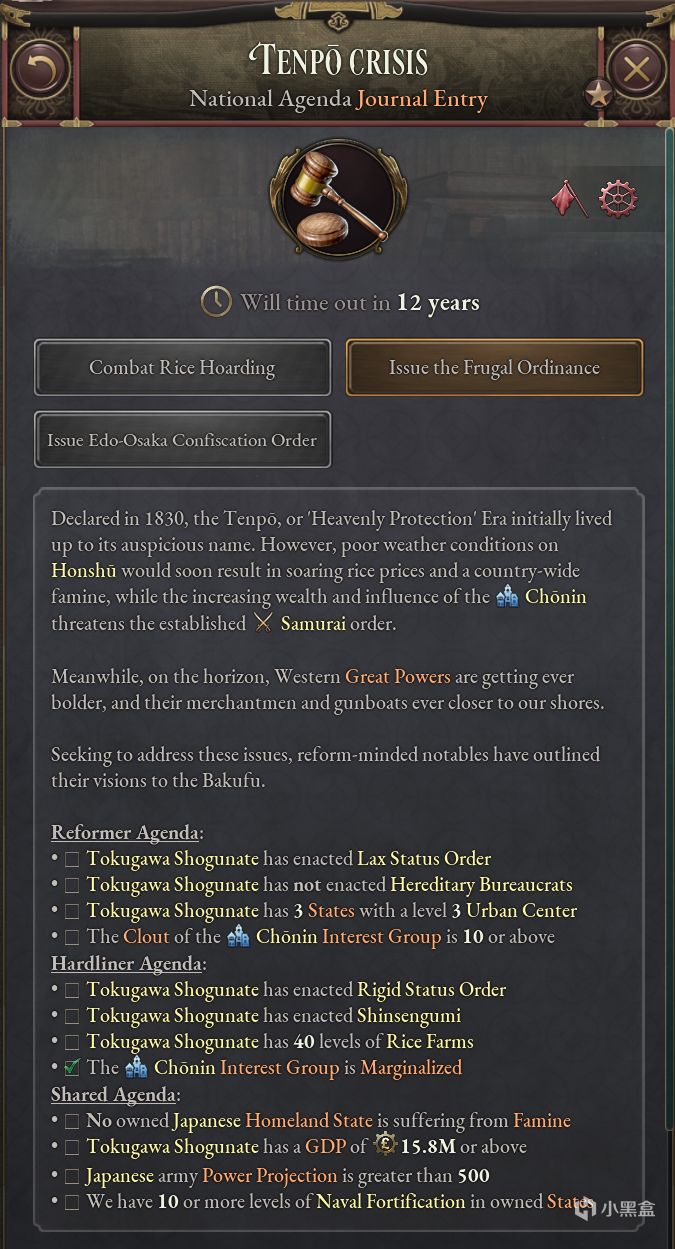The height and width of the screenshot is (1249, 675).
Task: Click crossed swords Samurai icon
Action: (x=263, y=623)
